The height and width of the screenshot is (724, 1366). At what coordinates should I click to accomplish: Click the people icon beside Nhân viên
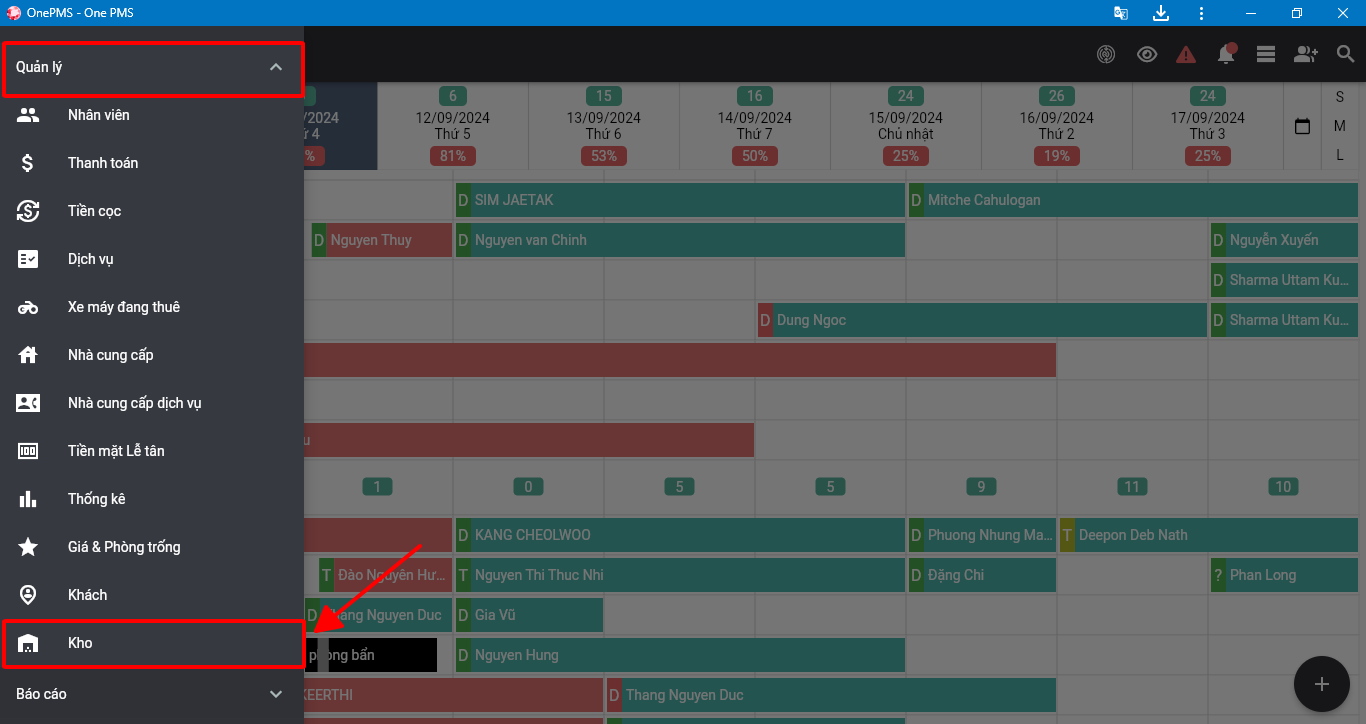pyautogui.click(x=28, y=115)
